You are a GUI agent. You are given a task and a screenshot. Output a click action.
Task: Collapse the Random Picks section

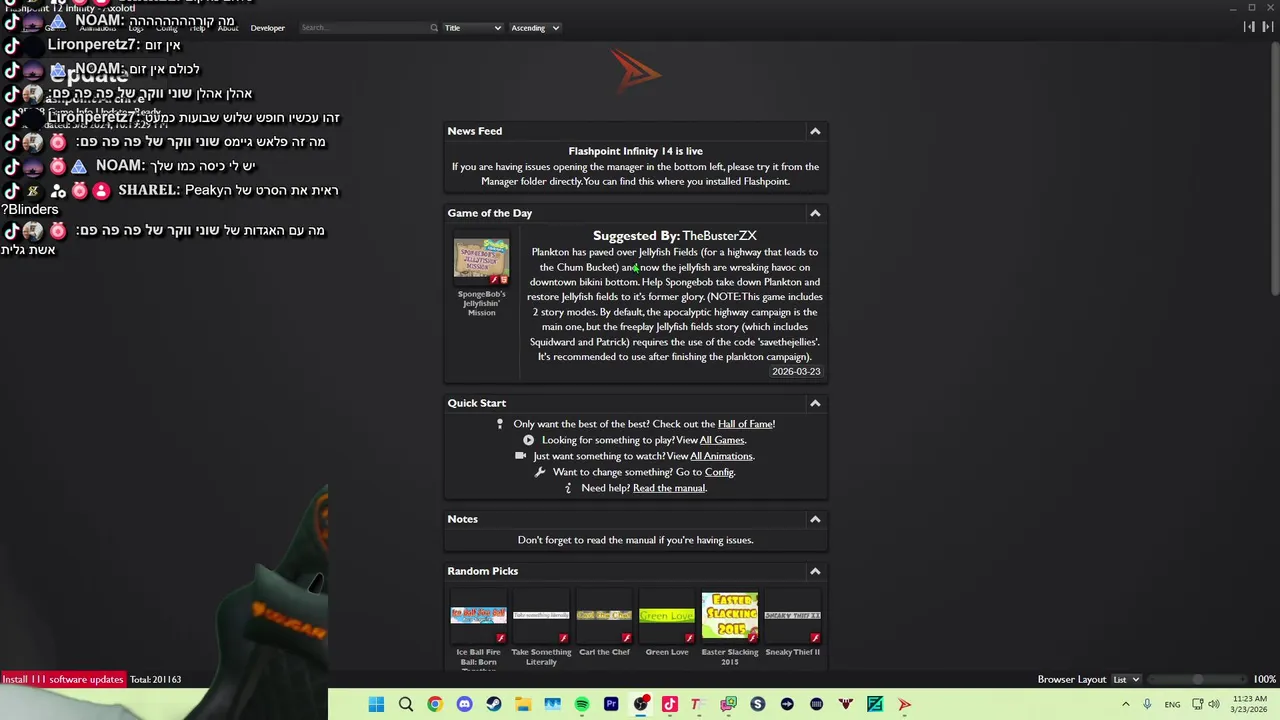point(815,571)
